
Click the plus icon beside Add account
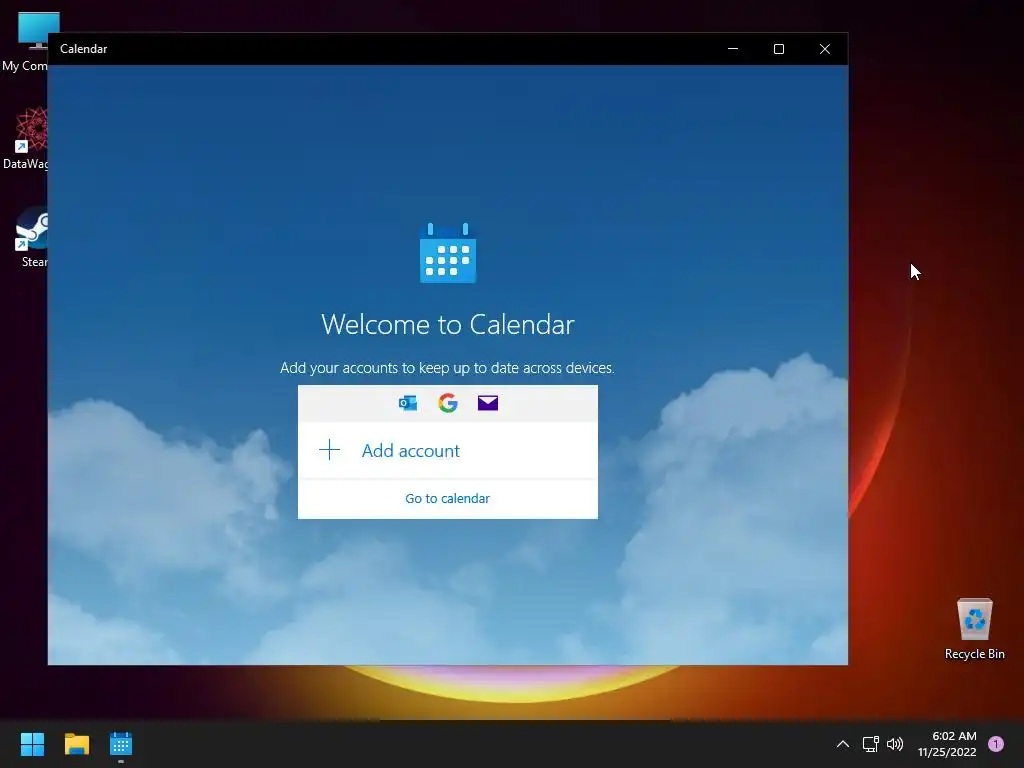tap(330, 450)
